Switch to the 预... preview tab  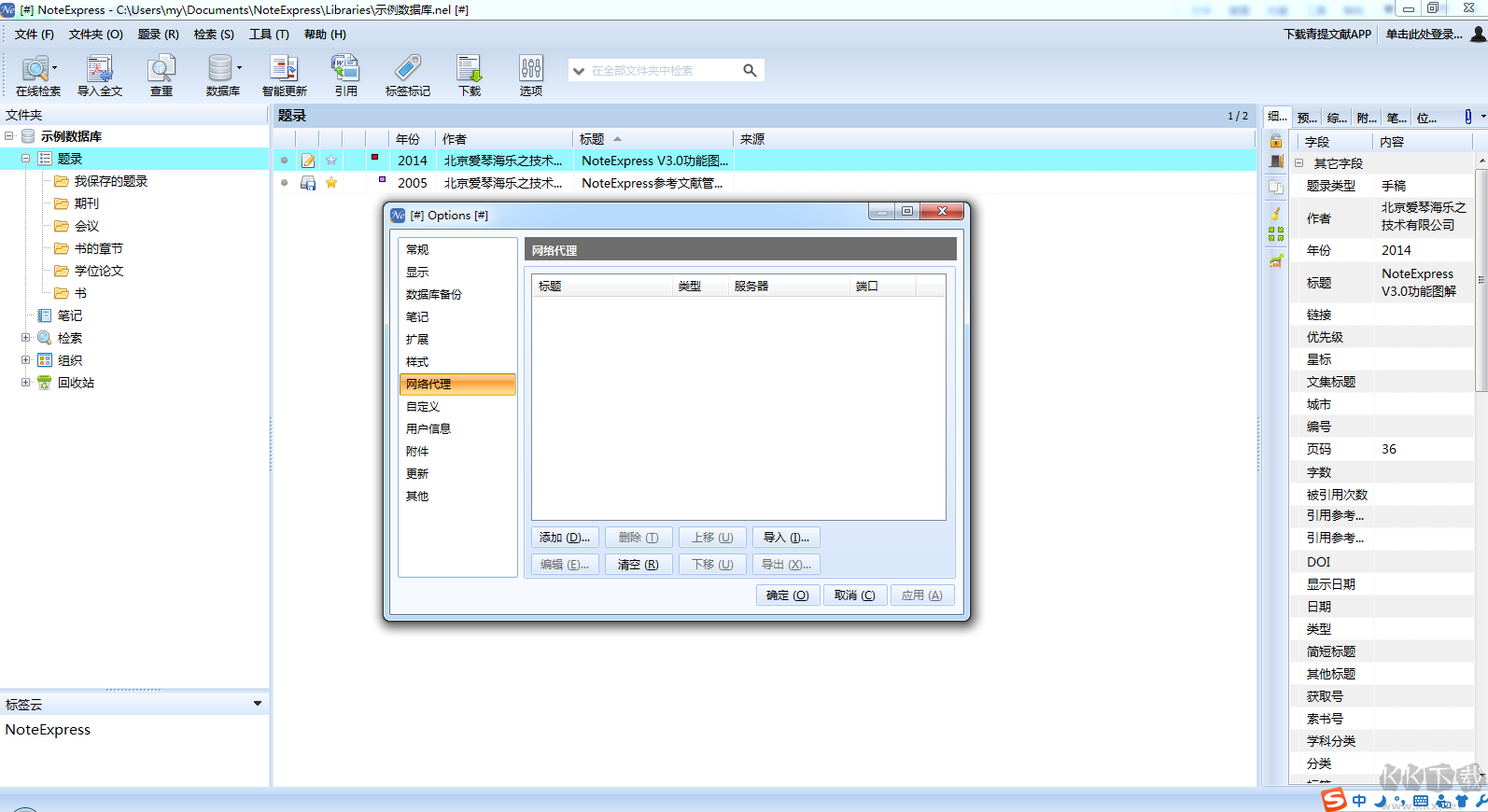coord(1307,118)
